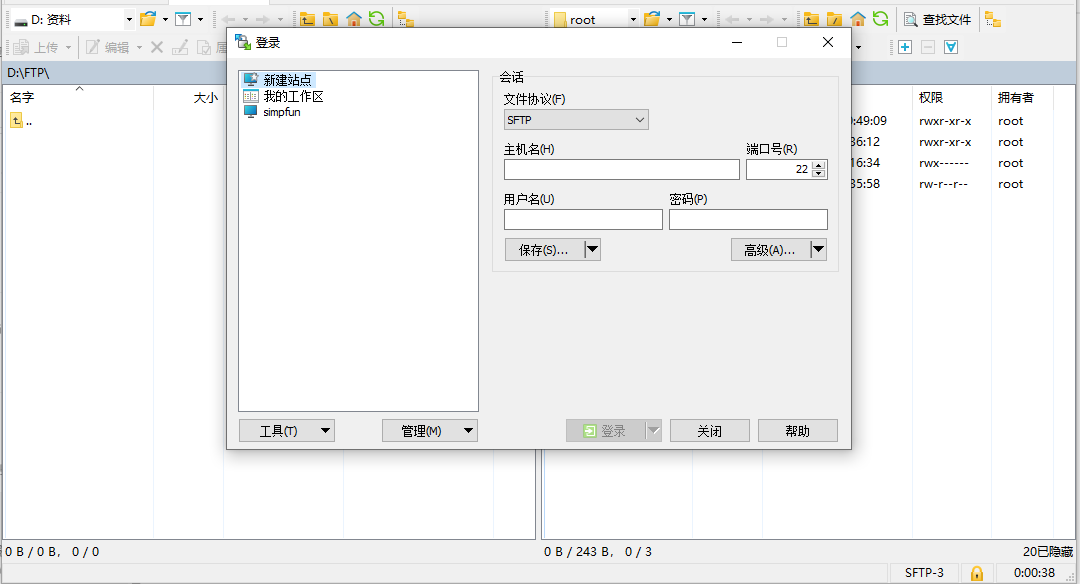Click the 主机名 host name input field
This screenshot has height=584, width=1080.
tap(621, 170)
